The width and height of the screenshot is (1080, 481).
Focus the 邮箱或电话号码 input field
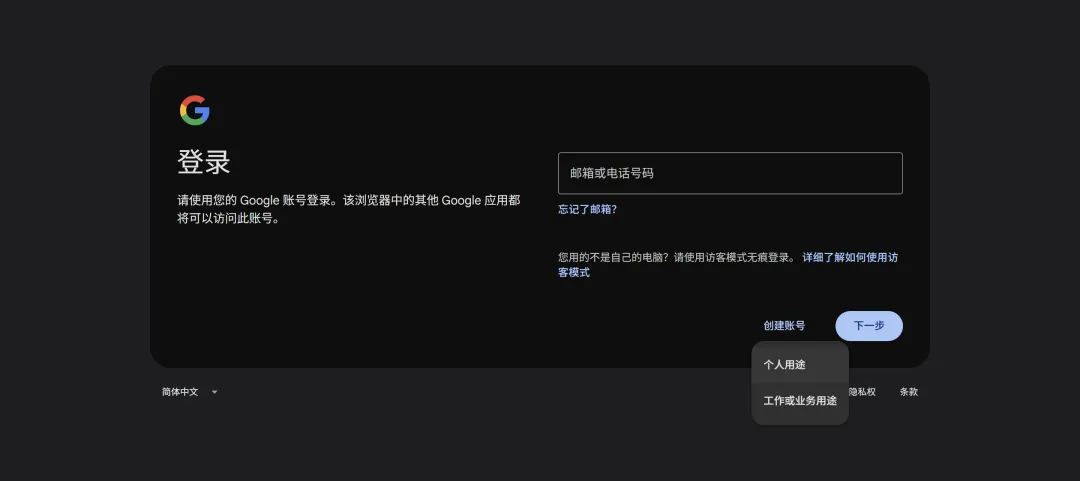coord(730,173)
